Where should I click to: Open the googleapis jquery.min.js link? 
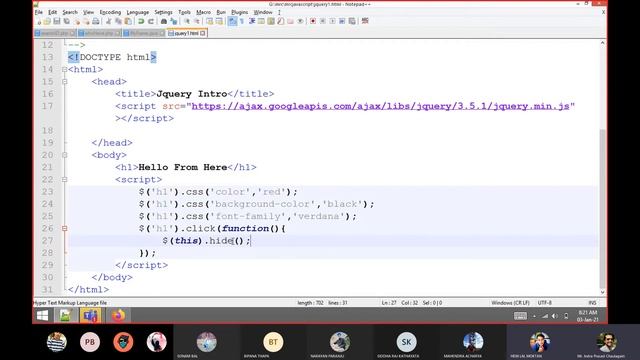tap(380, 106)
